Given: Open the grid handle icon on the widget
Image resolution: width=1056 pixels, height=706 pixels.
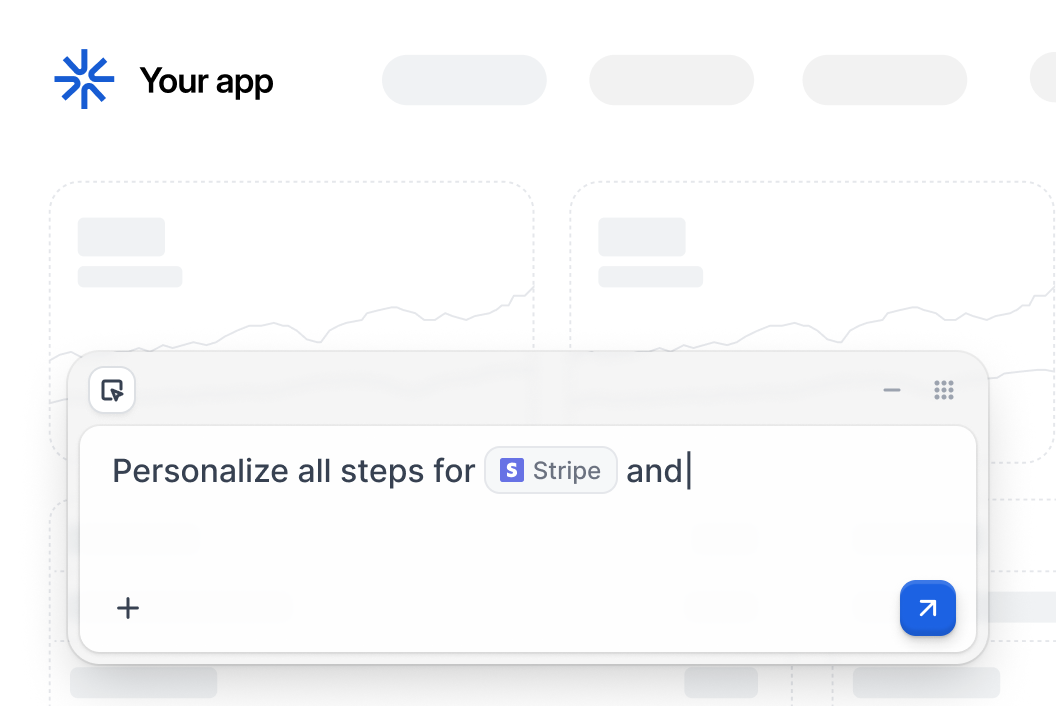Looking at the screenshot, I should (x=944, y=390).
